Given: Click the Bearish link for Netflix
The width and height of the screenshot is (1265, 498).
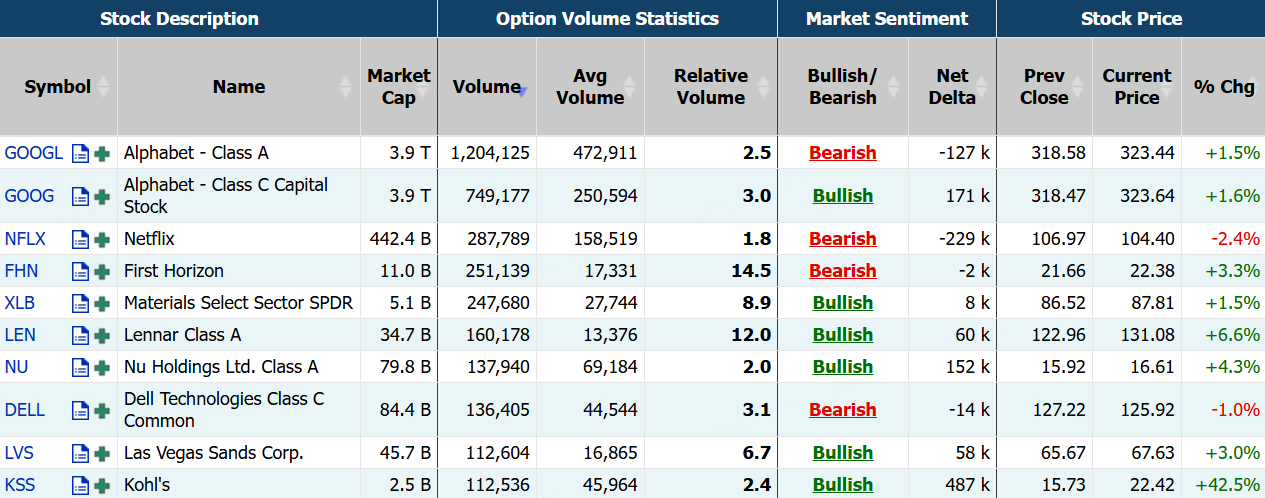Looking at the screenshot, I should tap(842, 239).
